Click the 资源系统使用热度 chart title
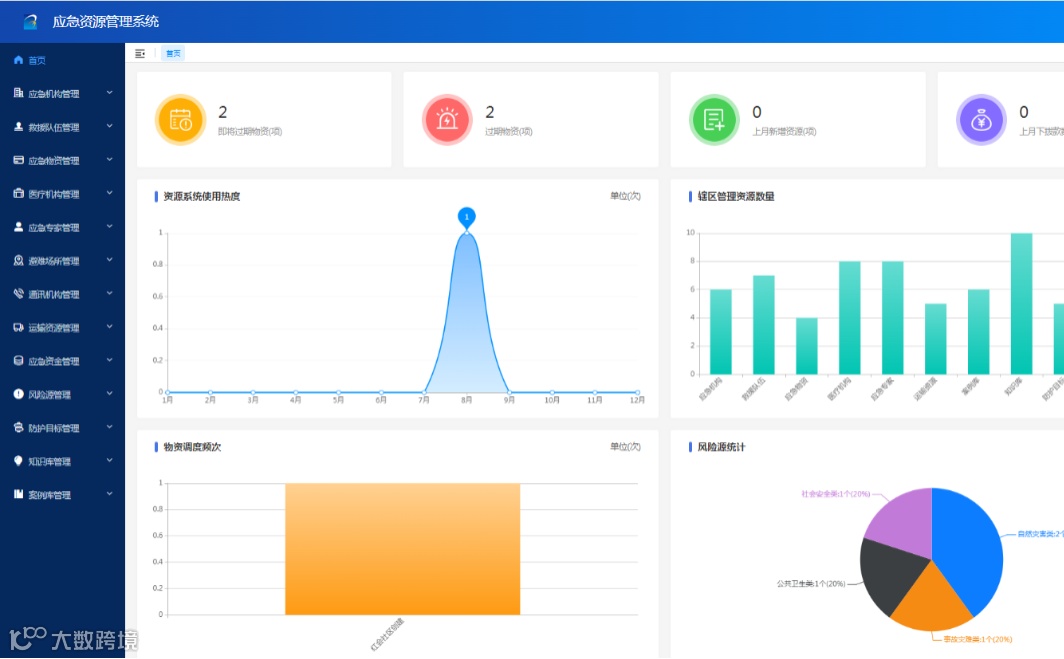This screenshot has width=1064, height=659. pos(202,197)
